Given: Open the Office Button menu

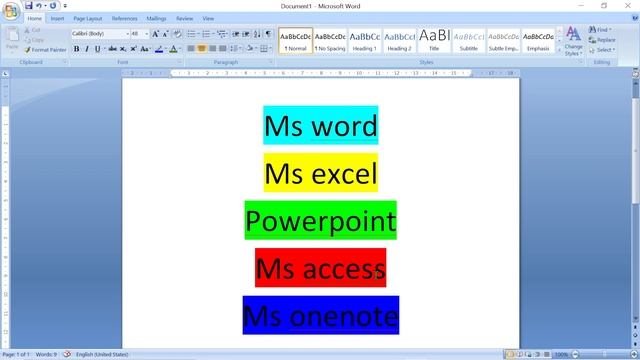Looking at the screenshot, I should pos(11,11).
